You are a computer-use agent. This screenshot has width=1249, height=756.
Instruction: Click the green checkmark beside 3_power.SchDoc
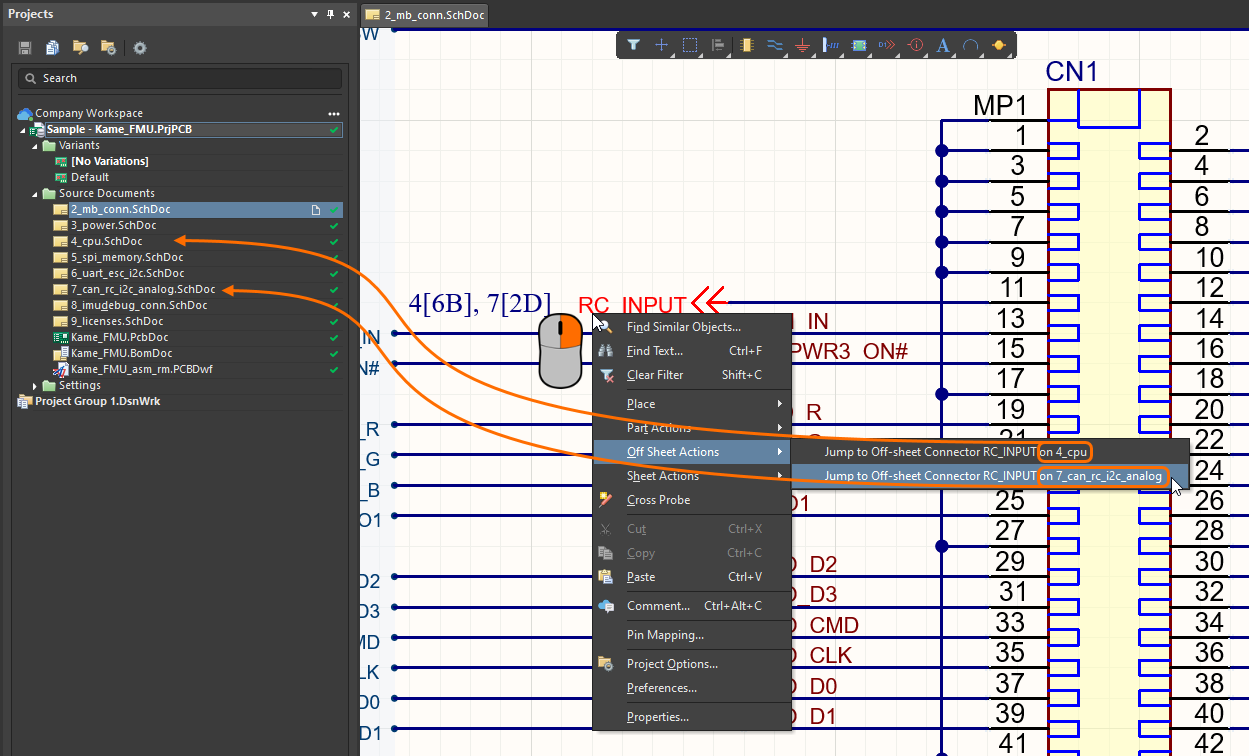[x=334, y=226]
